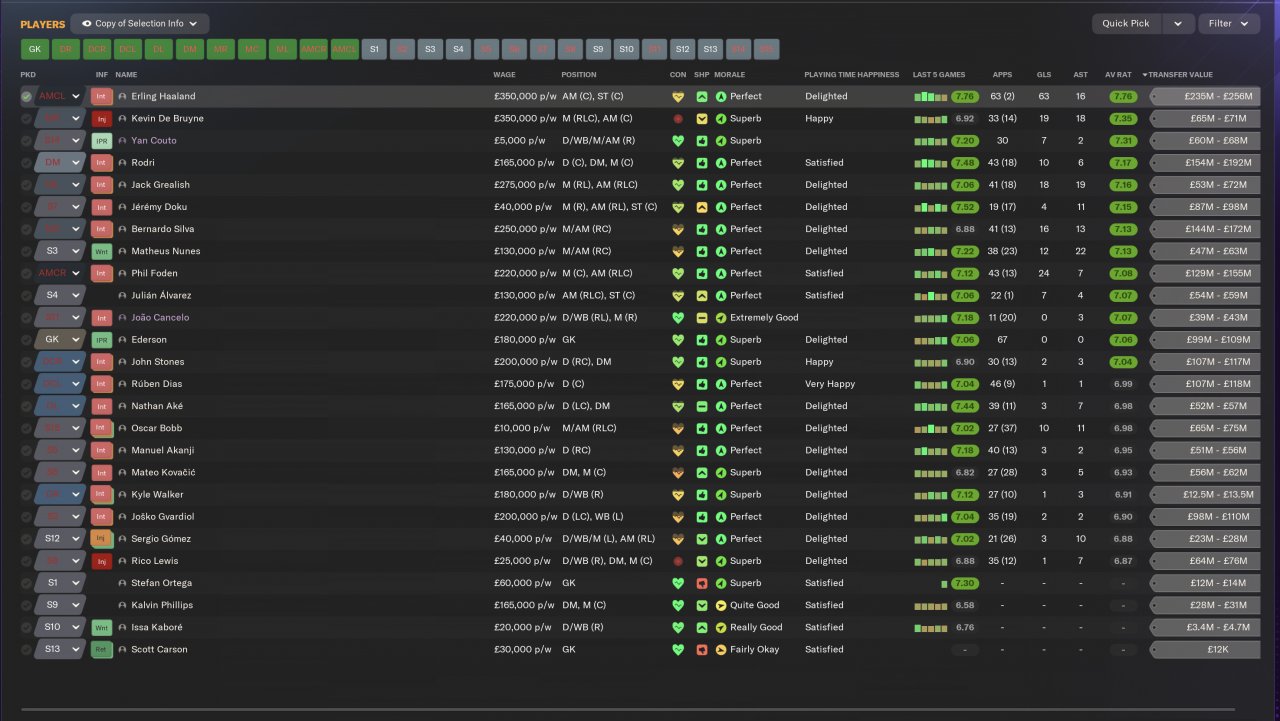Select the green GK position slot
The height and width of the screenshot is (721, 1280).
click(34, 49)
